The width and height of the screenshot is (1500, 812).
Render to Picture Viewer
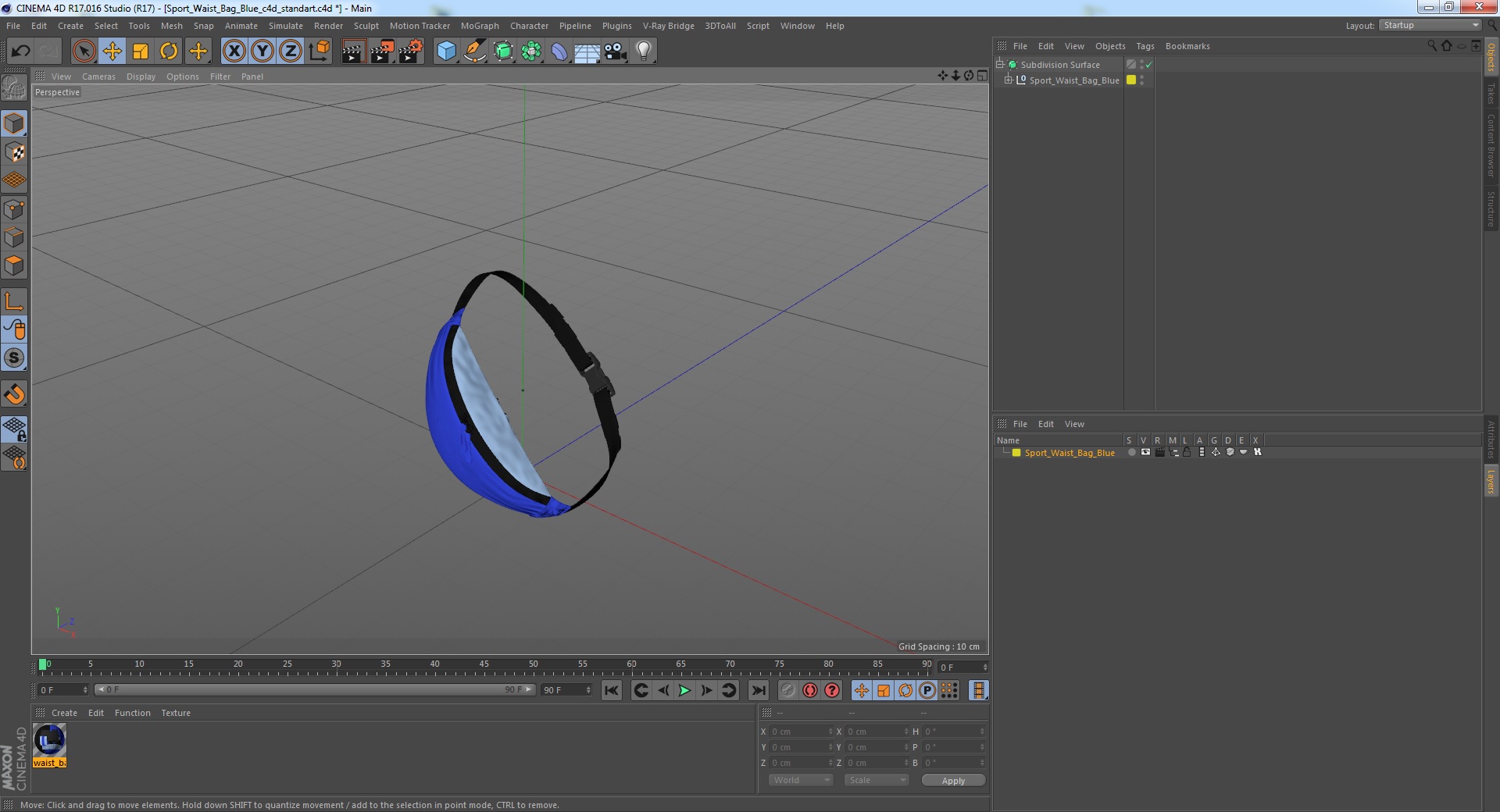point(382,52)
